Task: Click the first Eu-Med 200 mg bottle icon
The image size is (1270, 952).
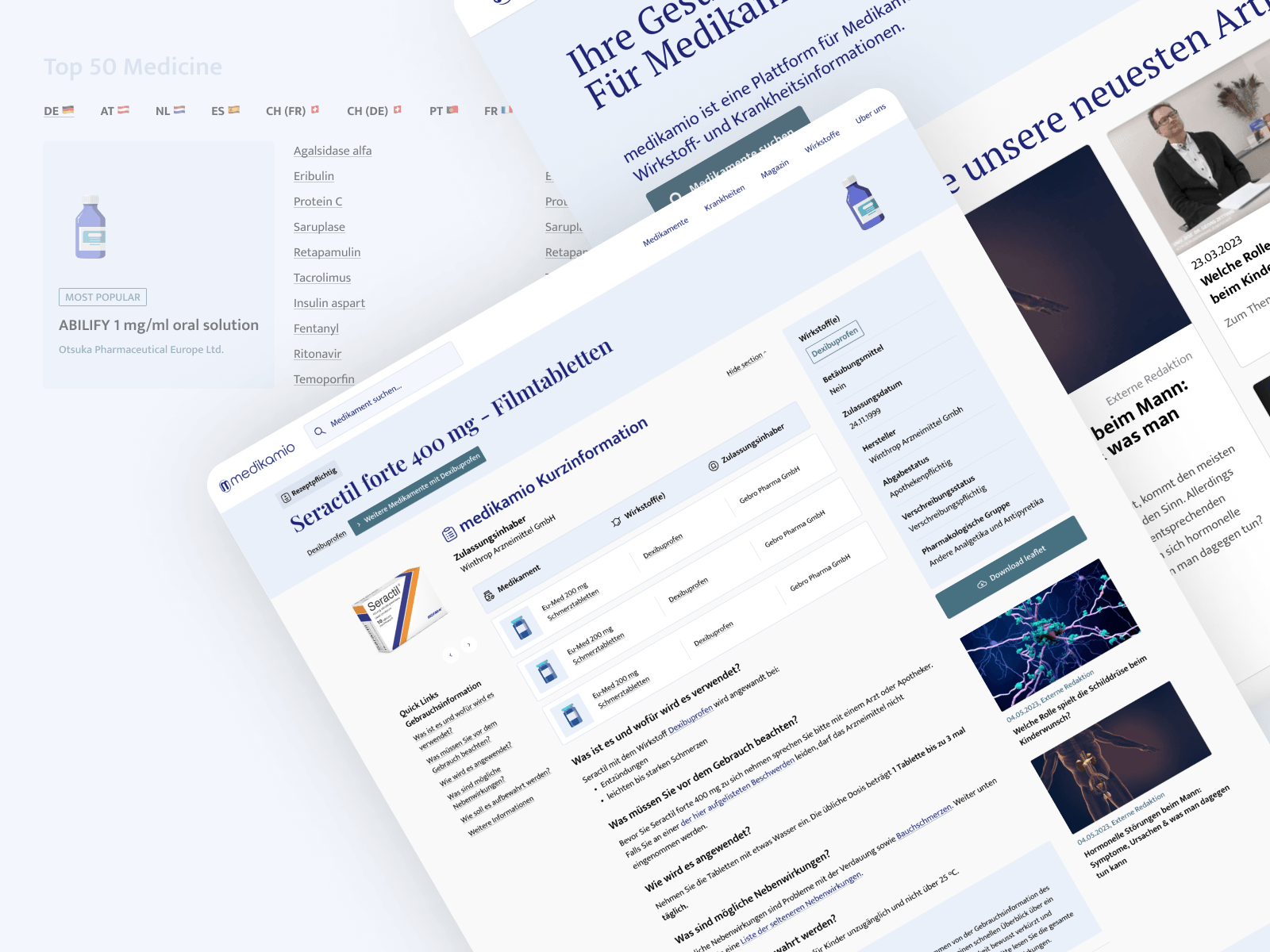Action: tap(521, 628)
